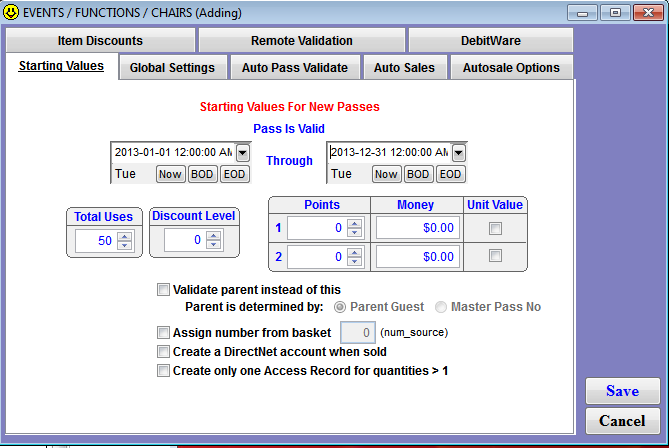Click EOD under the end date
This screenshot has width=669, height=448.
[450, 174]
